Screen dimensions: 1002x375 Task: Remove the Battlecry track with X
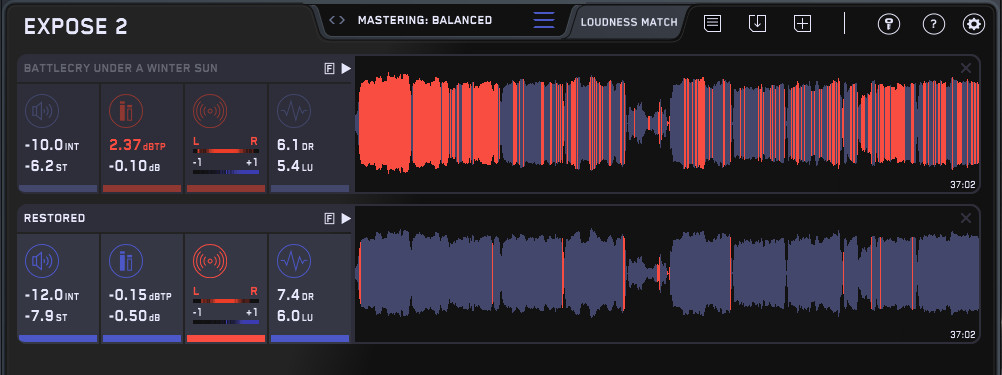tap(966, 68)
